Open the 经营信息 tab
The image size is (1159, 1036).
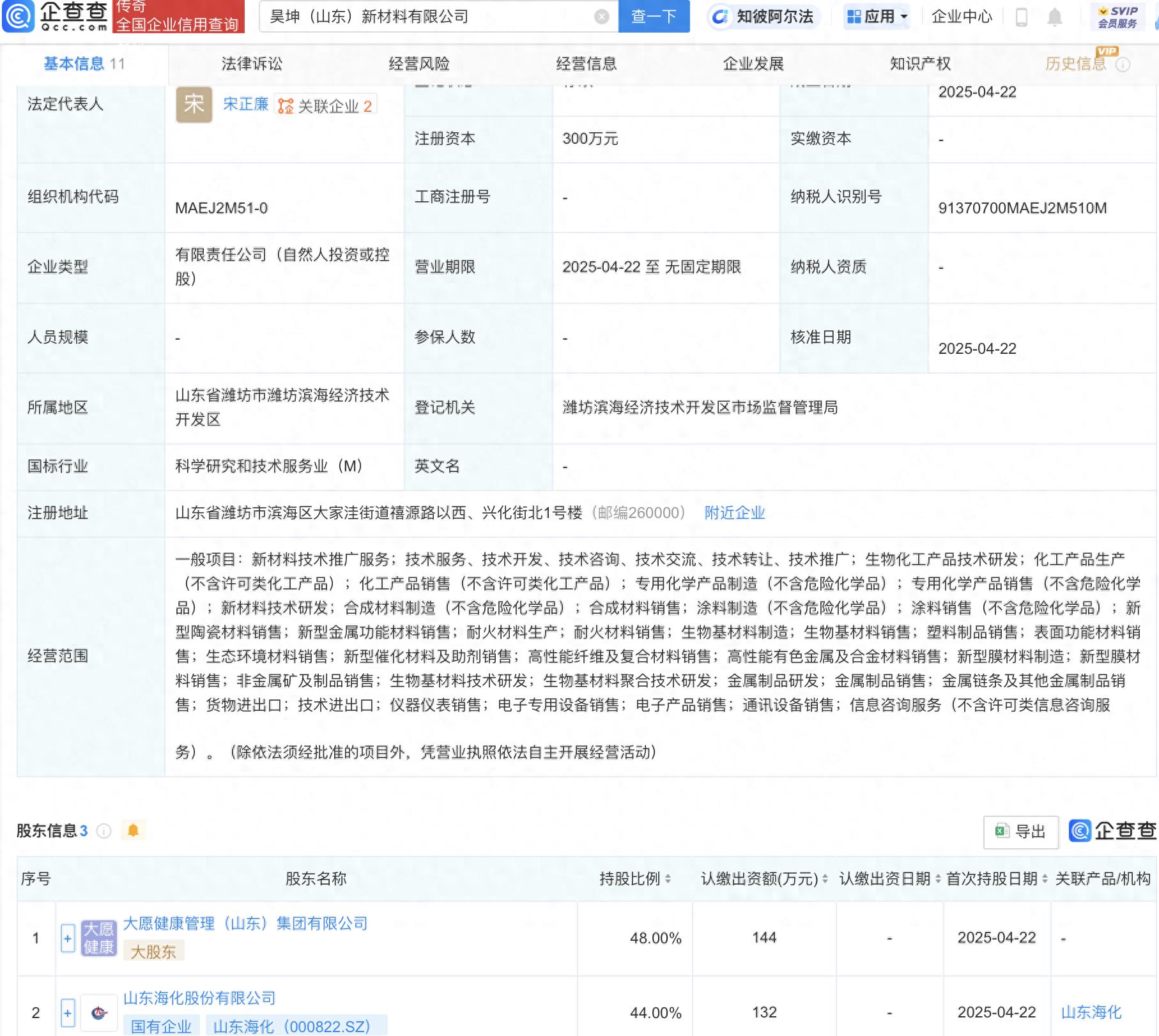point(587,64)
